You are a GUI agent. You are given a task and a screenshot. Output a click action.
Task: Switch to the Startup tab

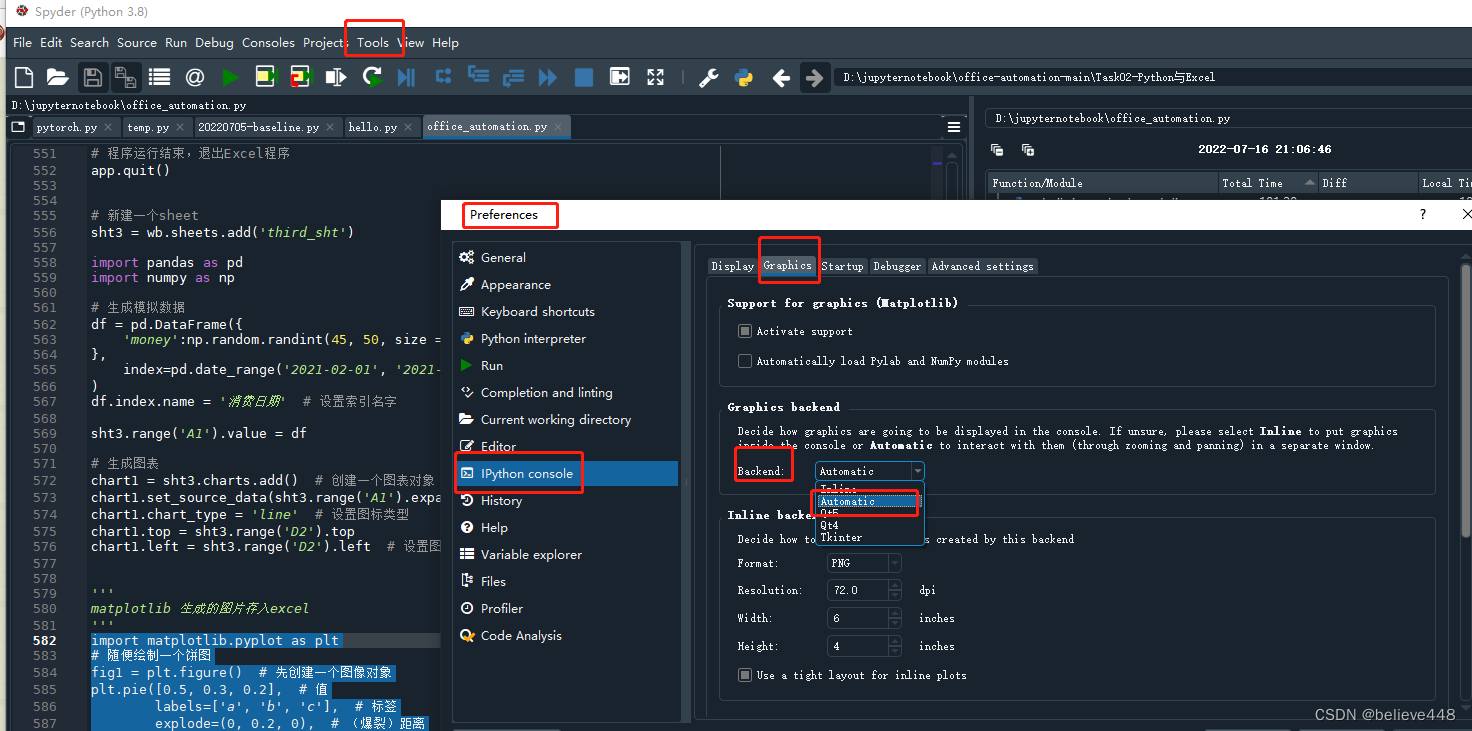[x=842, y=266]
